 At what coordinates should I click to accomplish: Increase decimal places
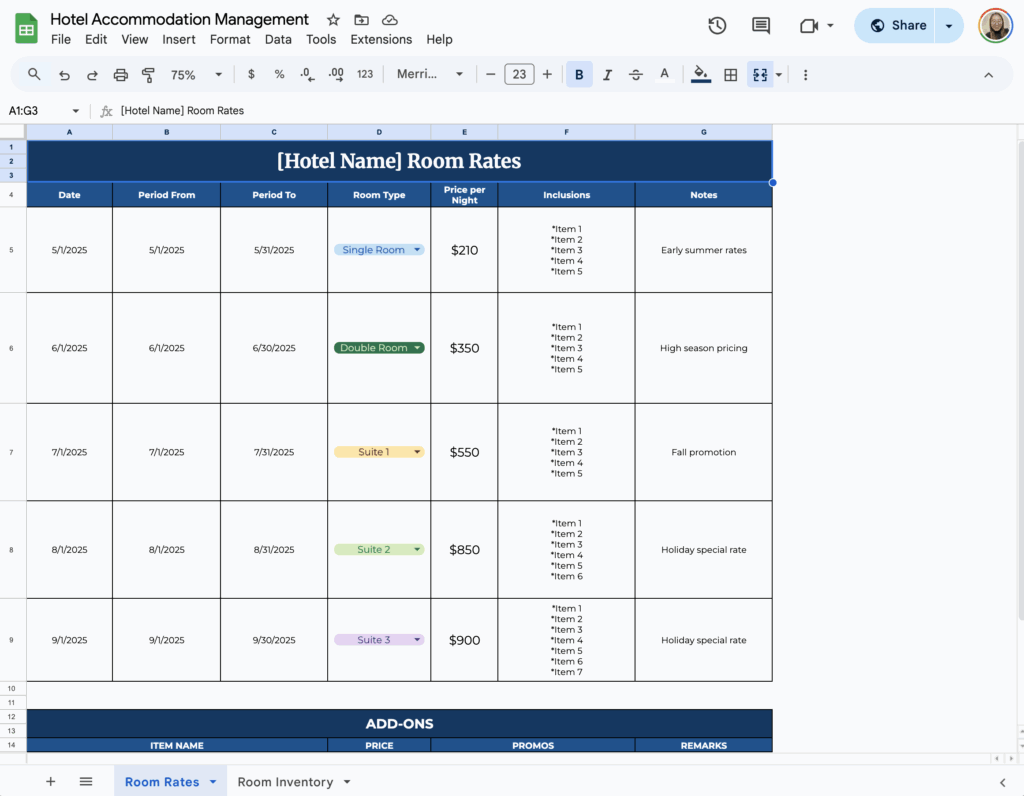point(335,74)
